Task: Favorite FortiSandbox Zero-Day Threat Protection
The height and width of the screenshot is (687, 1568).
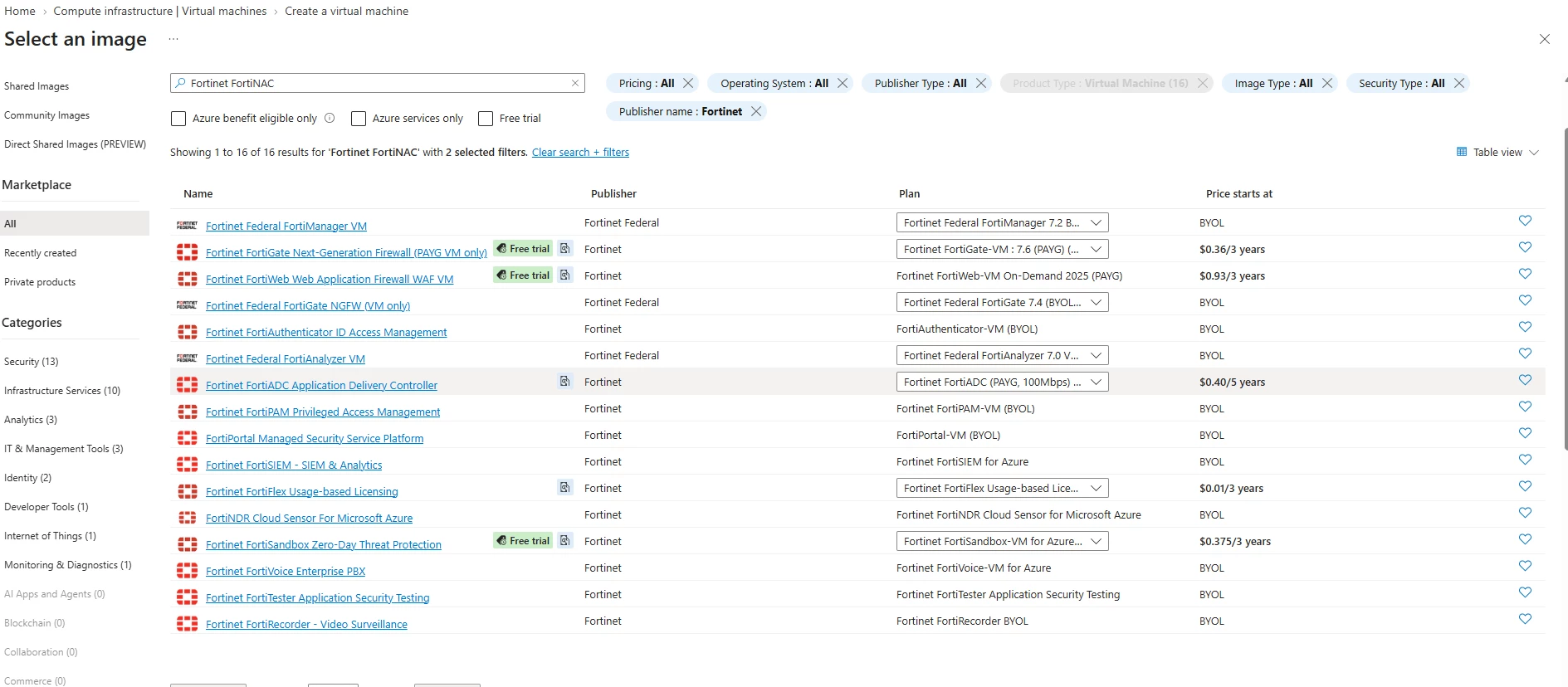Action: [x=1525, y=539]
